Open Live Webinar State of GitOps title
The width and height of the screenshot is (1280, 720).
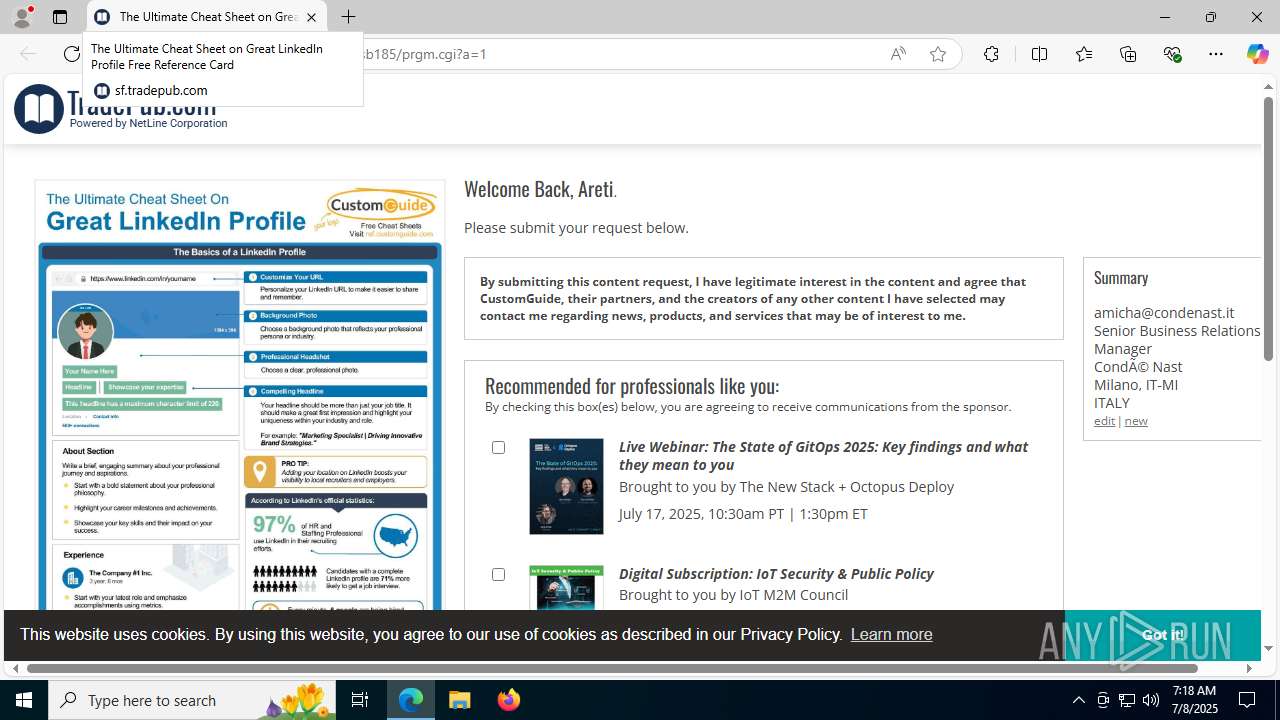[x=823, y=456]
